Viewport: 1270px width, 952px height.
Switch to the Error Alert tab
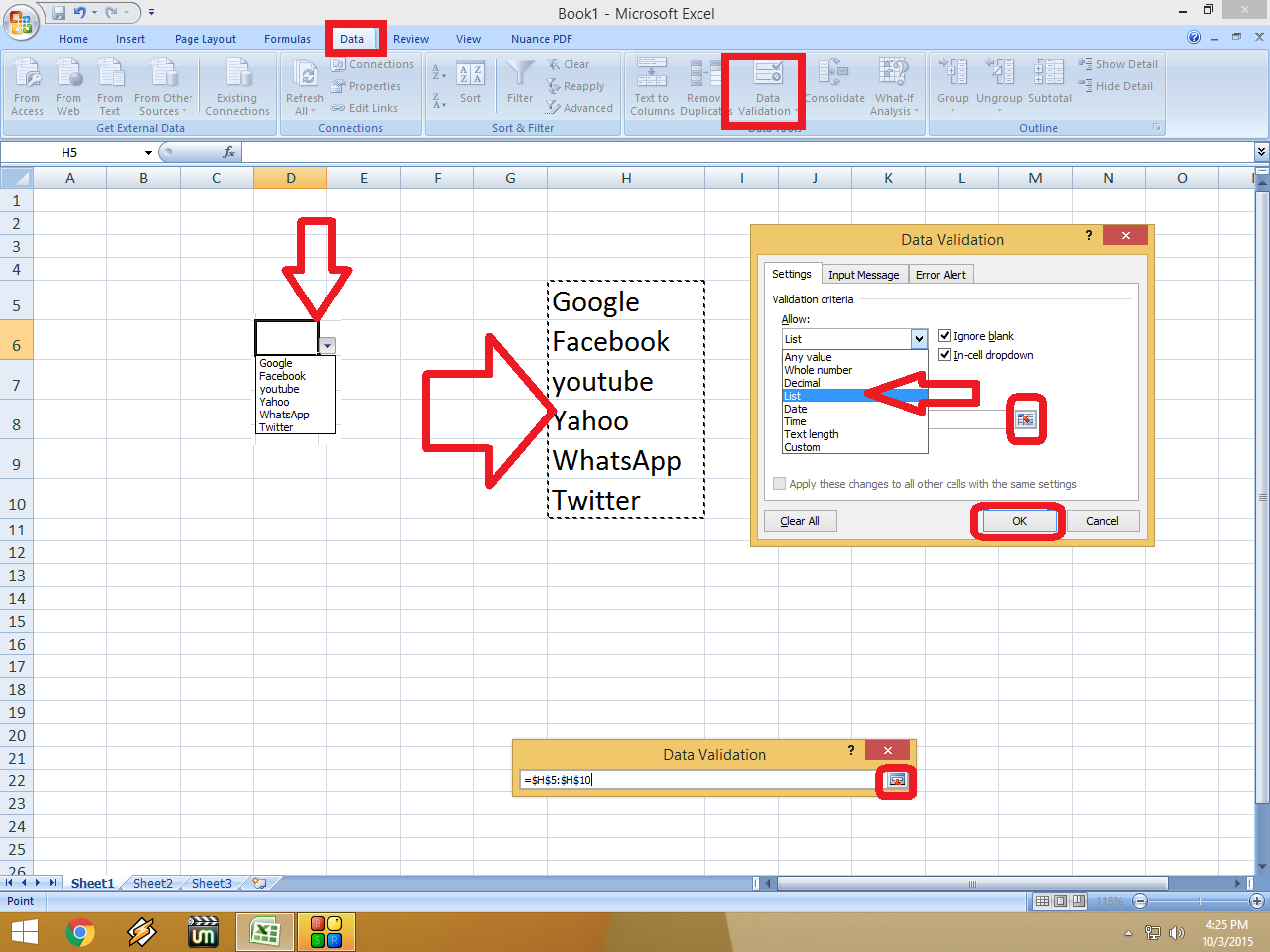point(941,274)
